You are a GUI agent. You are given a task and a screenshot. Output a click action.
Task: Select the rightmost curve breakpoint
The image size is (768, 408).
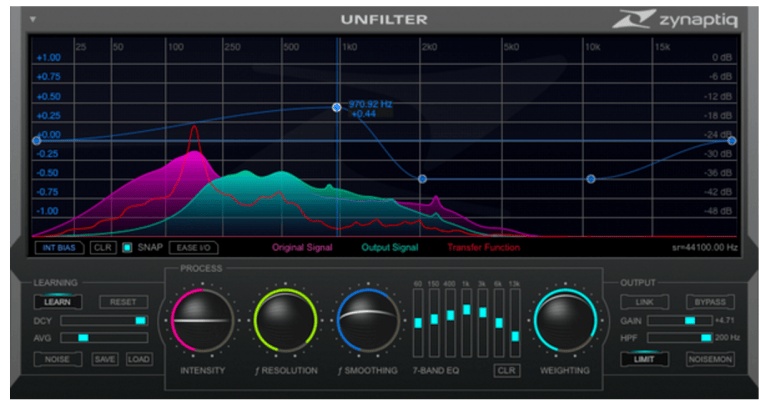coord(732,141)
